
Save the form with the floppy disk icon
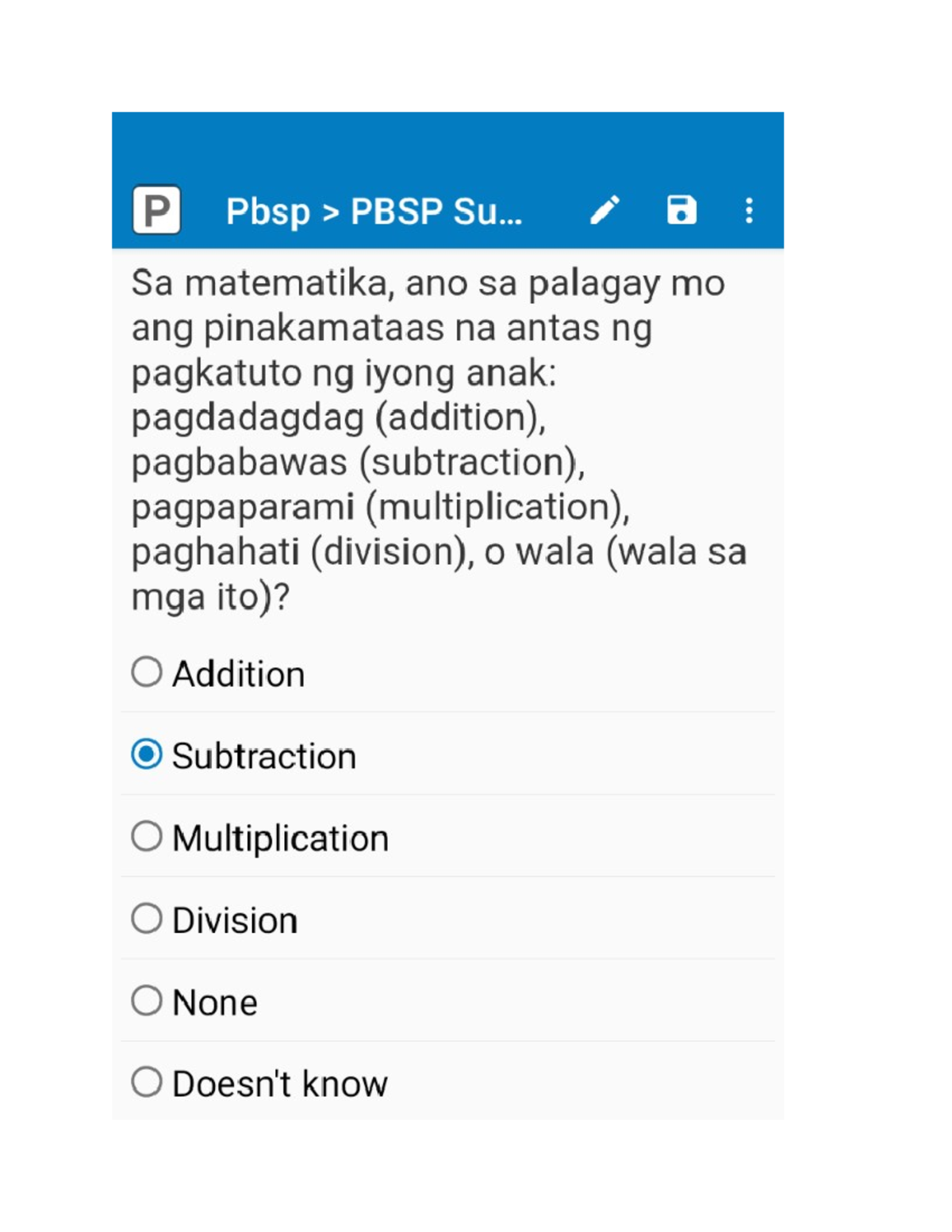coord(681,210)
